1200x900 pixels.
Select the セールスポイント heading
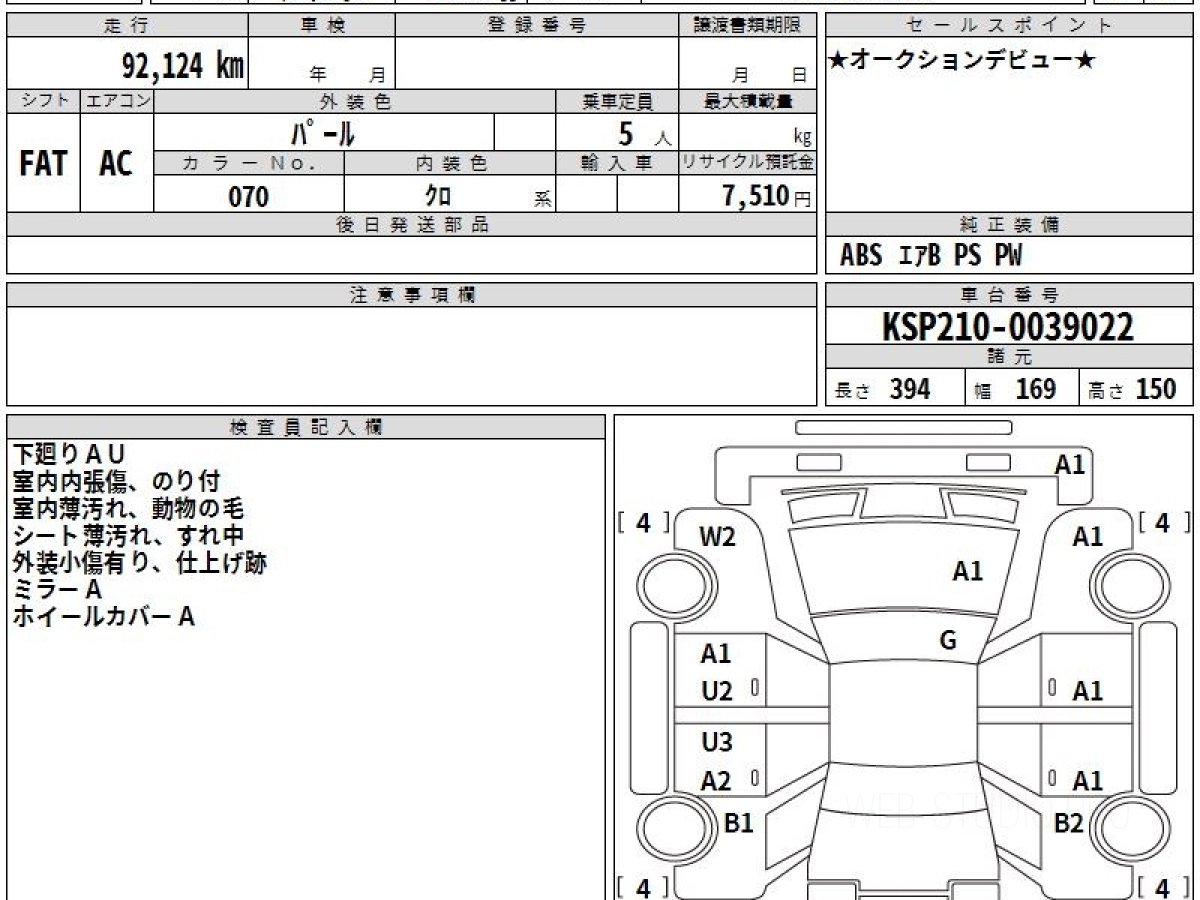pyautogui.click(x=1010, y=26)
